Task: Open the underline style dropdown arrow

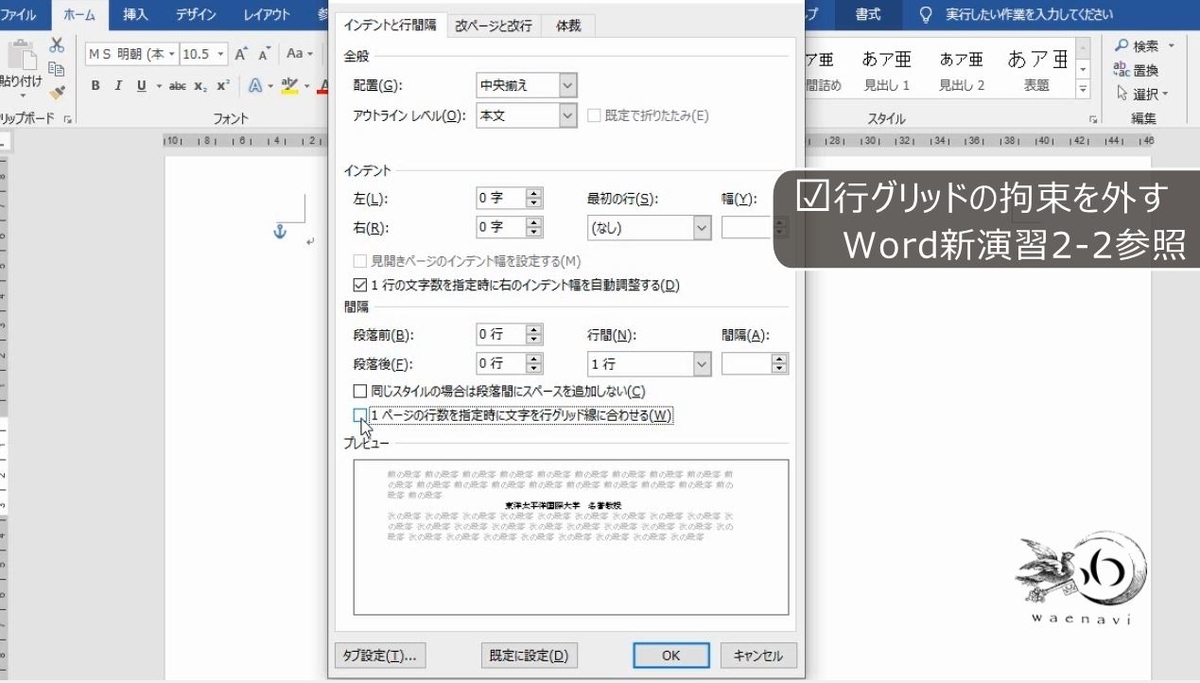Action: click(x=158, y=86)
